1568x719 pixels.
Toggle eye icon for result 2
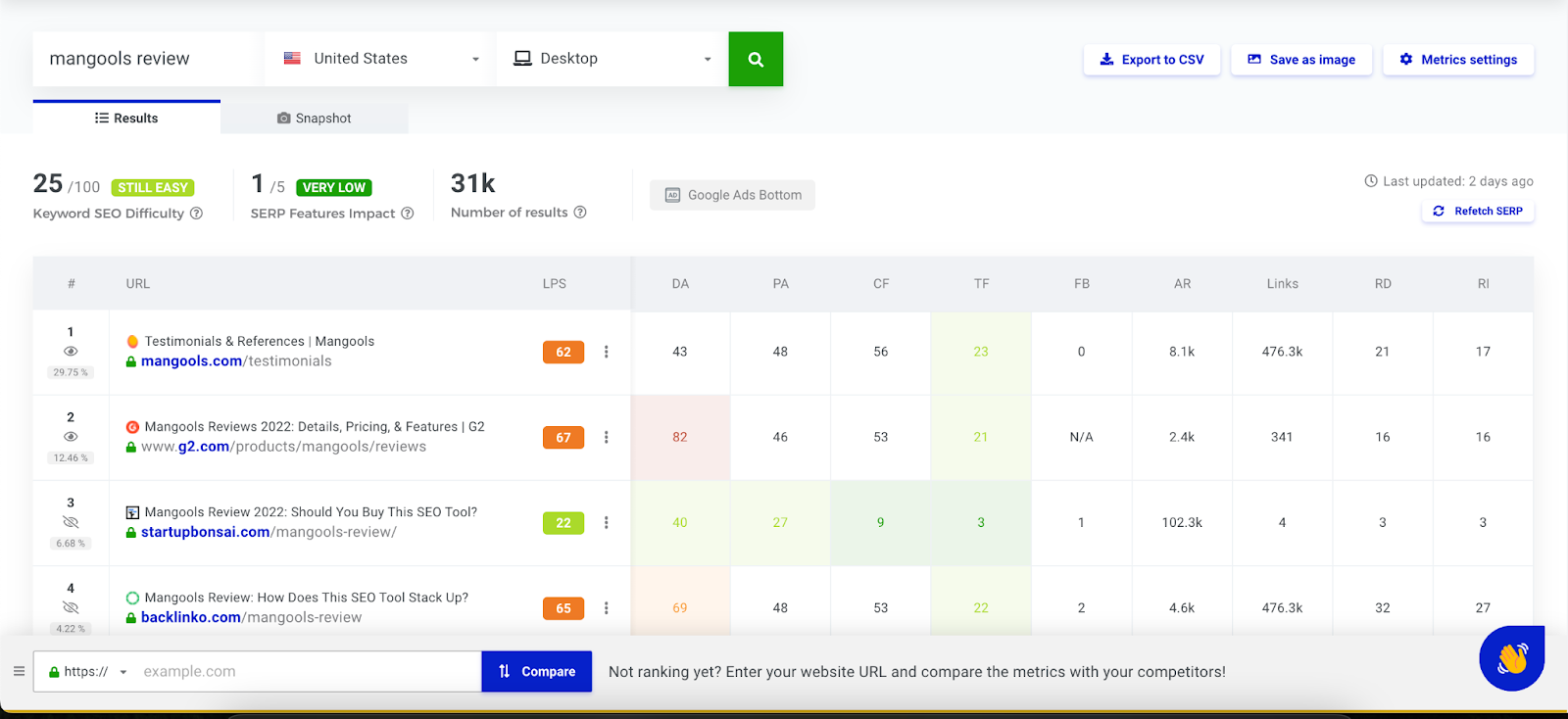click(x=71, y=437)
